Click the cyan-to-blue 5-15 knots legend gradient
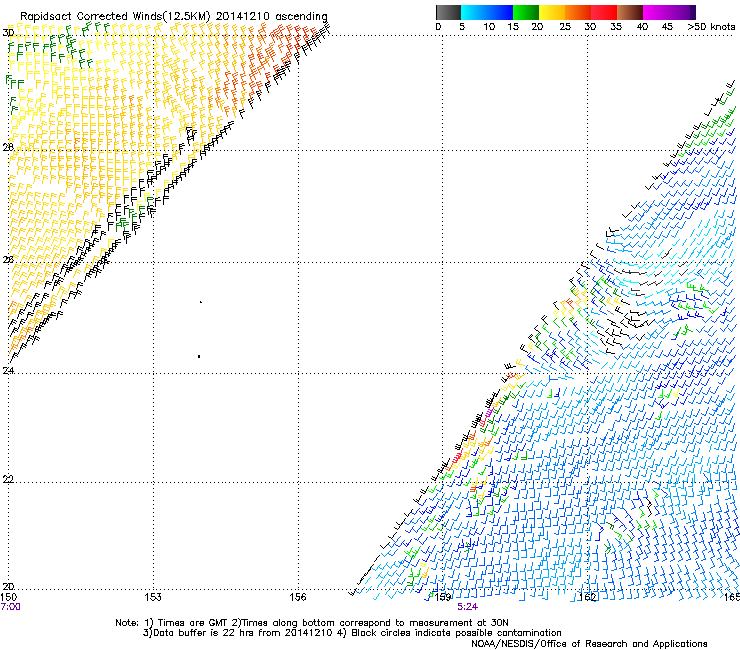740x650 pixels. (487, 12)
